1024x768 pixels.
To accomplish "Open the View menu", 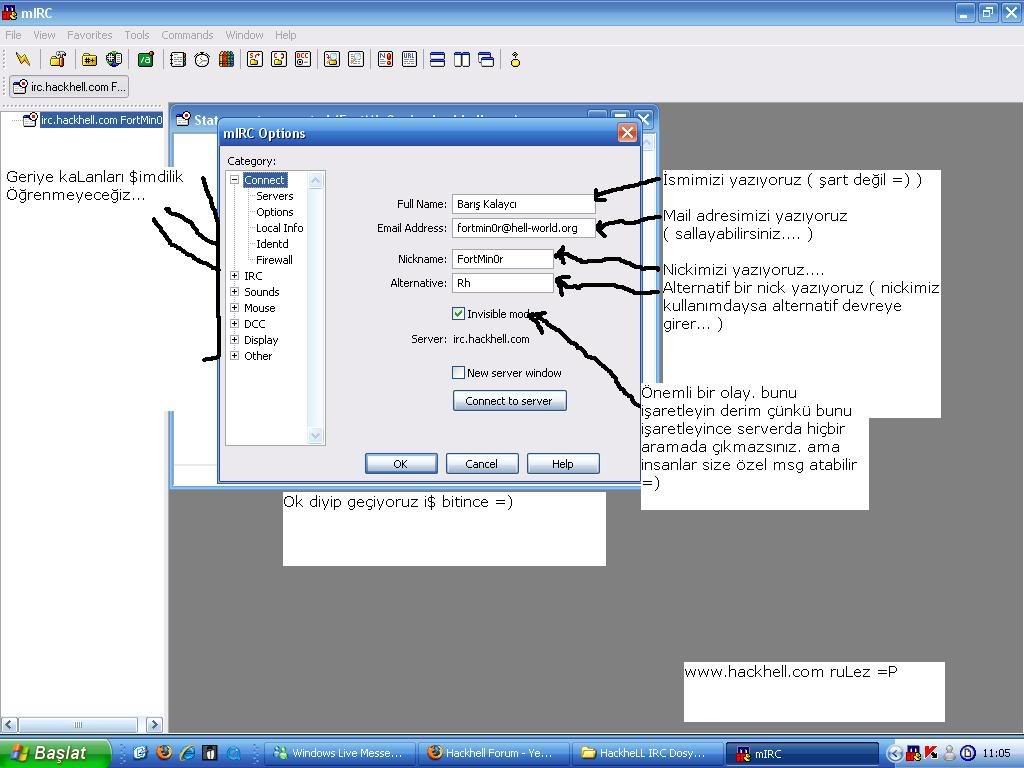I will click(x=44, y=35).
